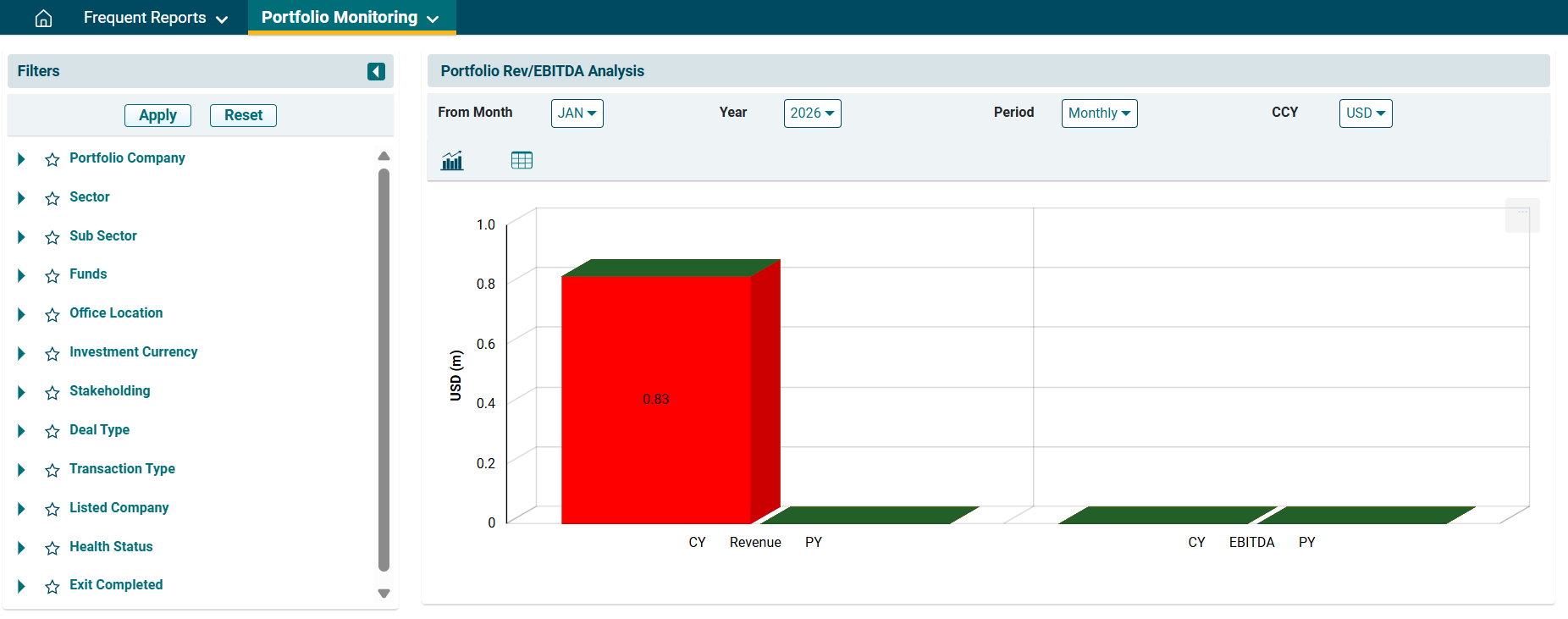
Task: Click the Apply filters button
Action: click(157, 115)
